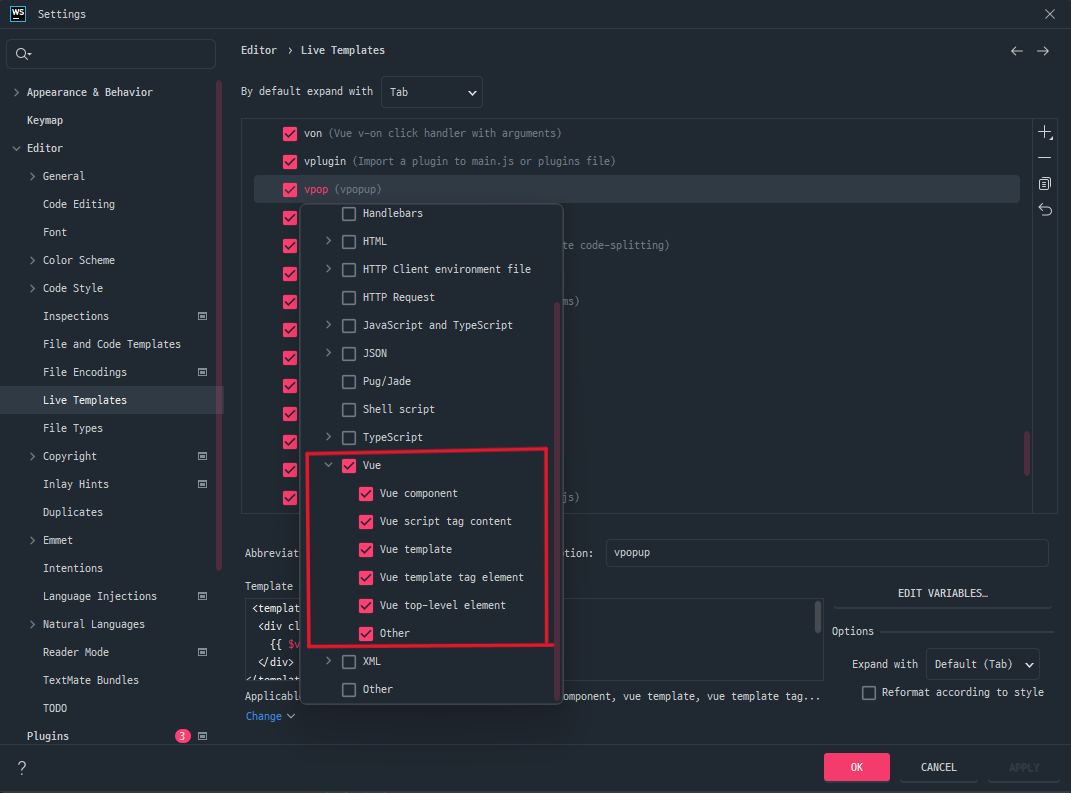Open File and Code Templates page
This screenshot has width=1071, height=793.
(x=111, y=344)
